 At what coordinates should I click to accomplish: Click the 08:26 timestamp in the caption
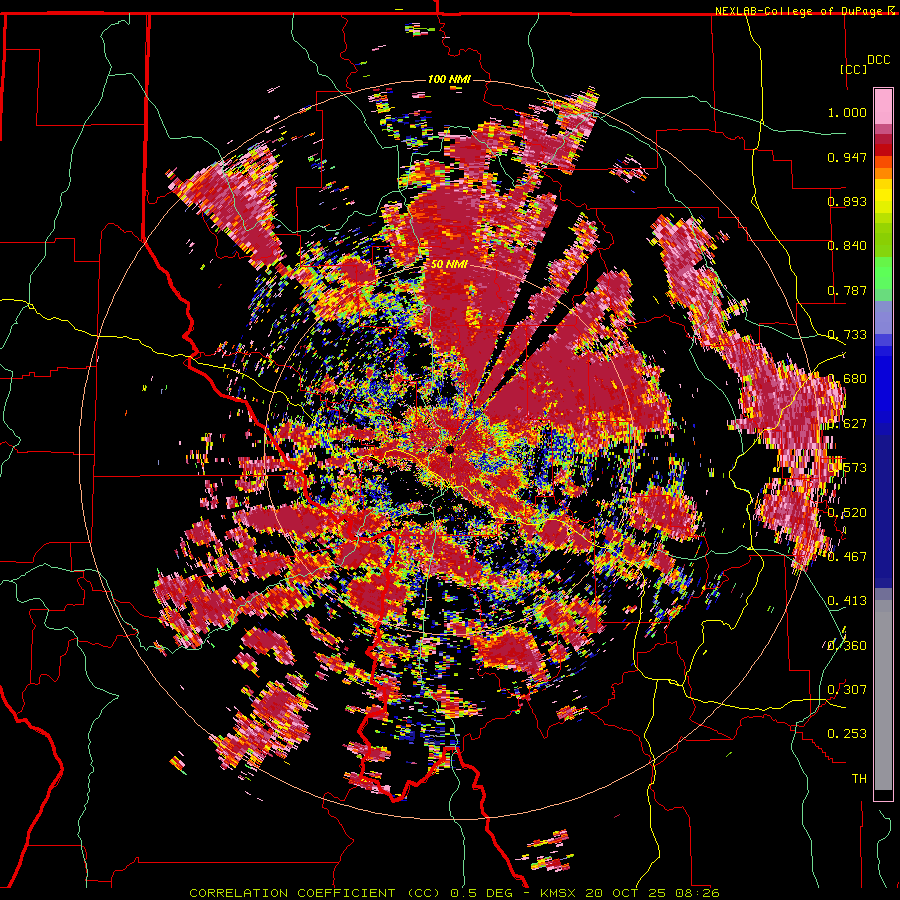(x=698, y=893)
